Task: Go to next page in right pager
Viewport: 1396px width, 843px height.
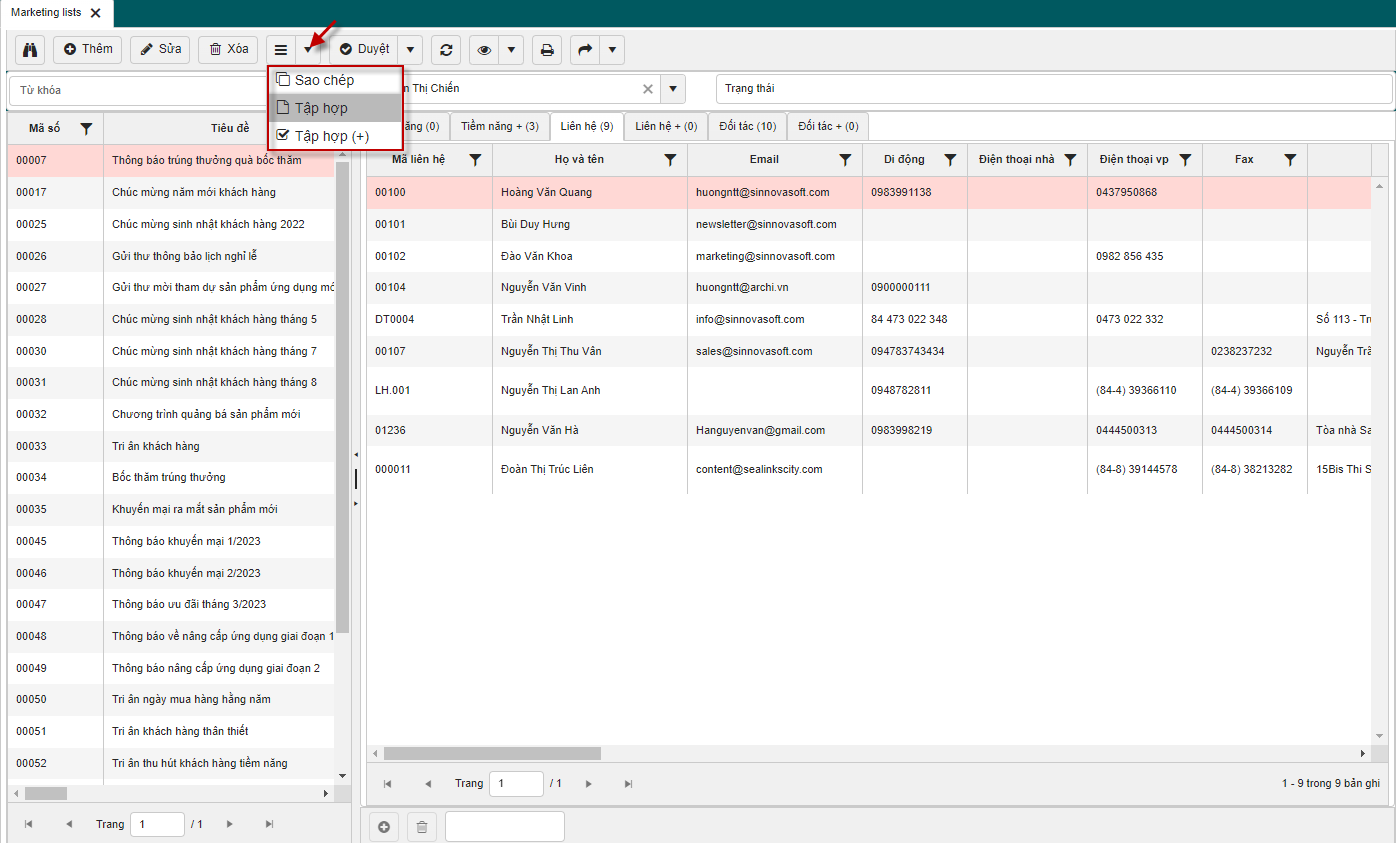Action: (589, 784)
